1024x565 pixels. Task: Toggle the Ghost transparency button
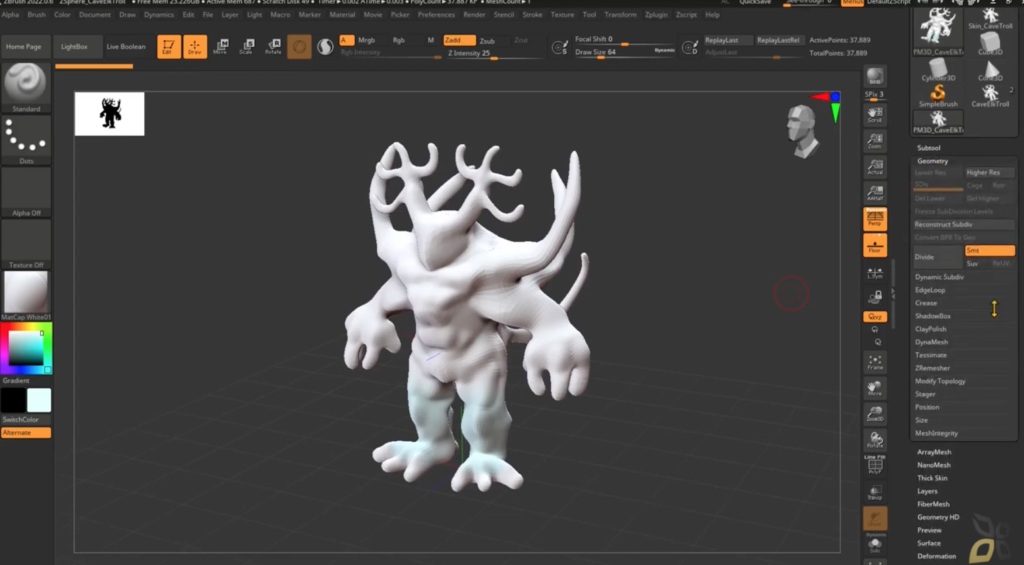coord(874,519)
